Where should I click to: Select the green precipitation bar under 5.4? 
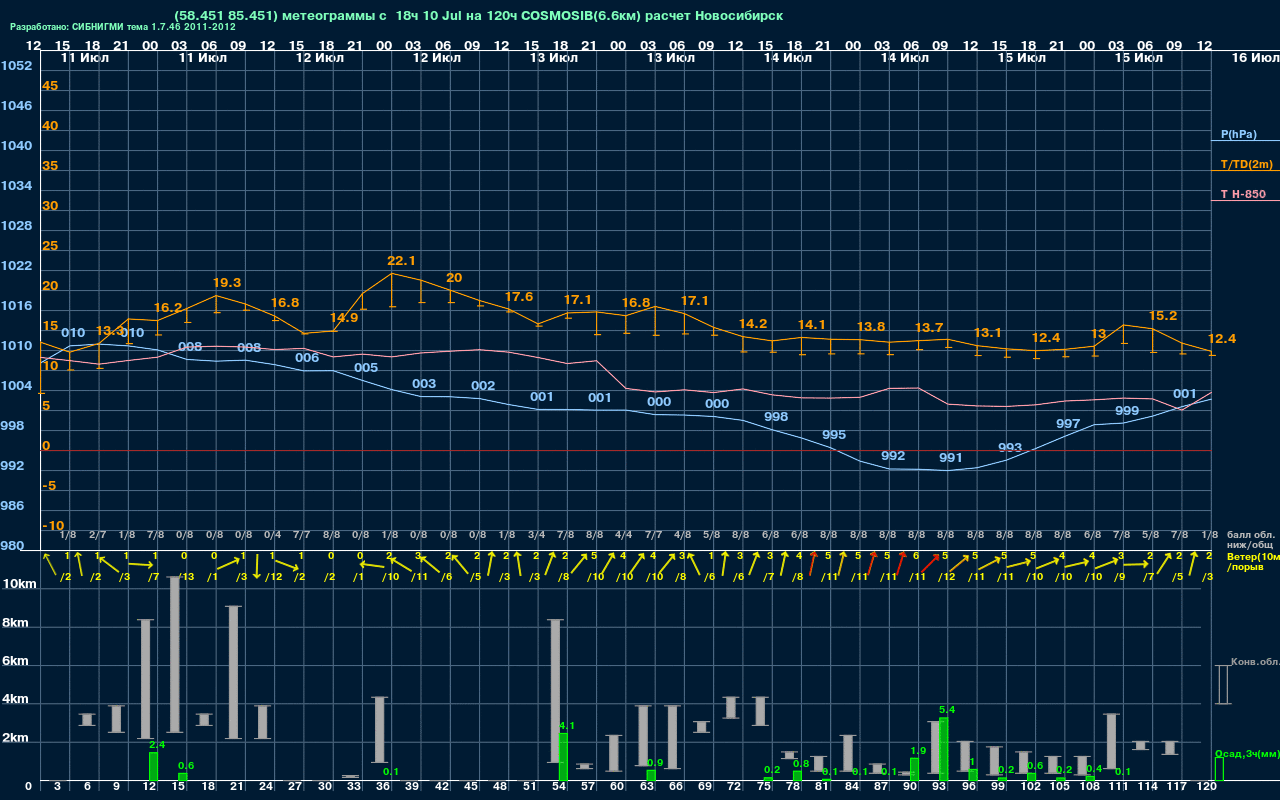[x=944, y=748]
